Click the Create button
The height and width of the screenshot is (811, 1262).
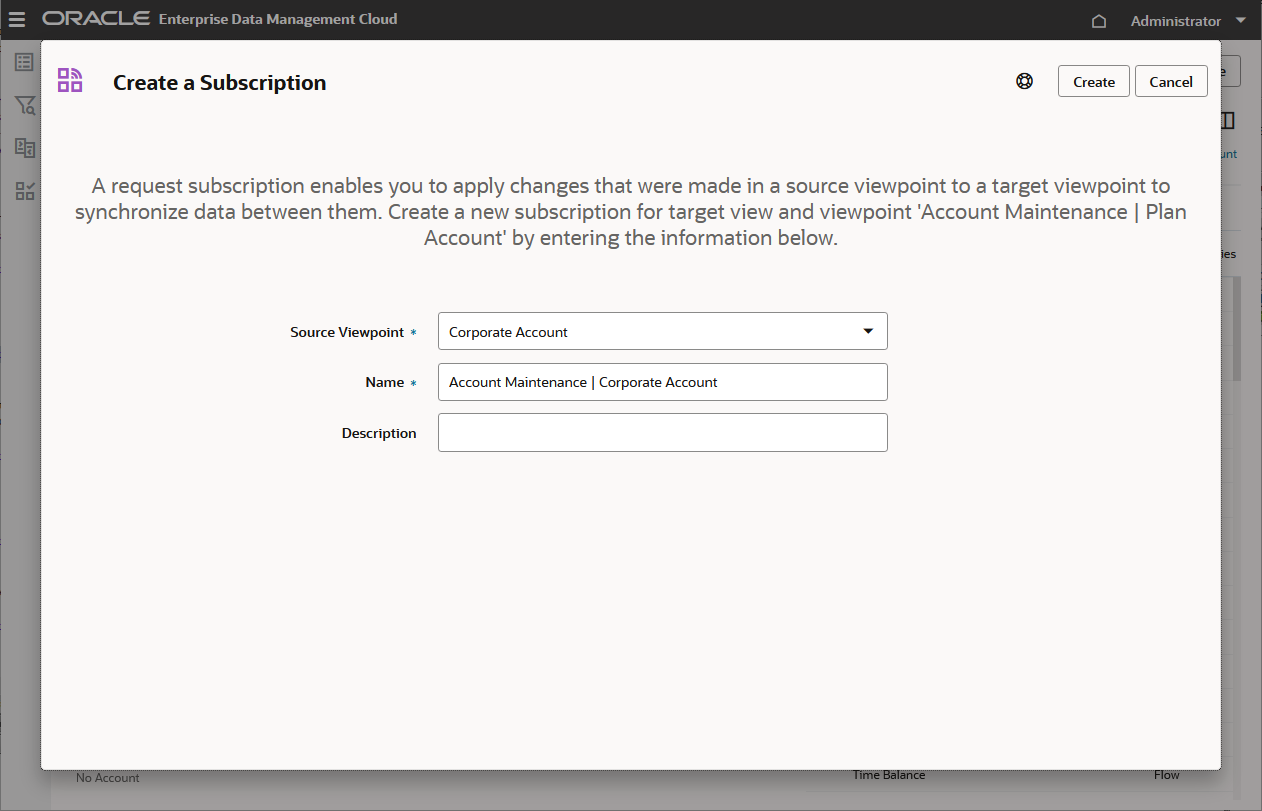[x=1094, y=82]
